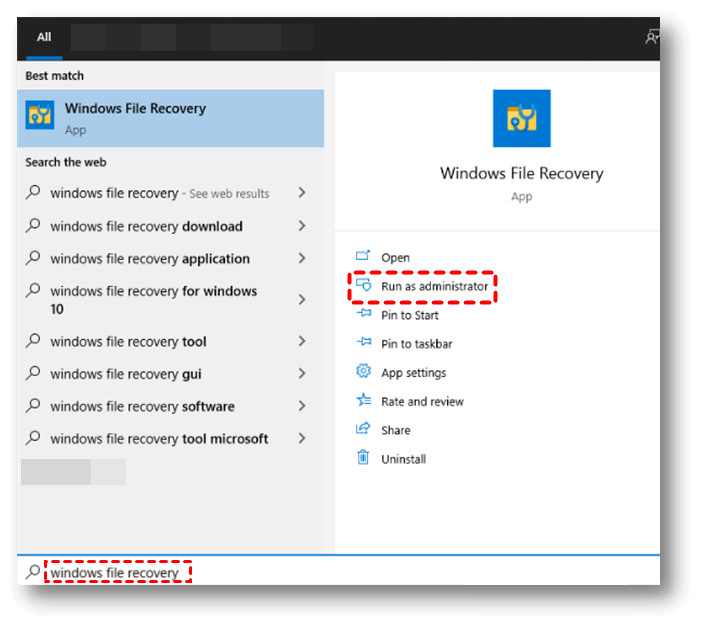Image resolution: width=701 pixels, height=626 pixels.
Task: Expand arrow for 'download' suggestion
Action: [x=302, y=226]
